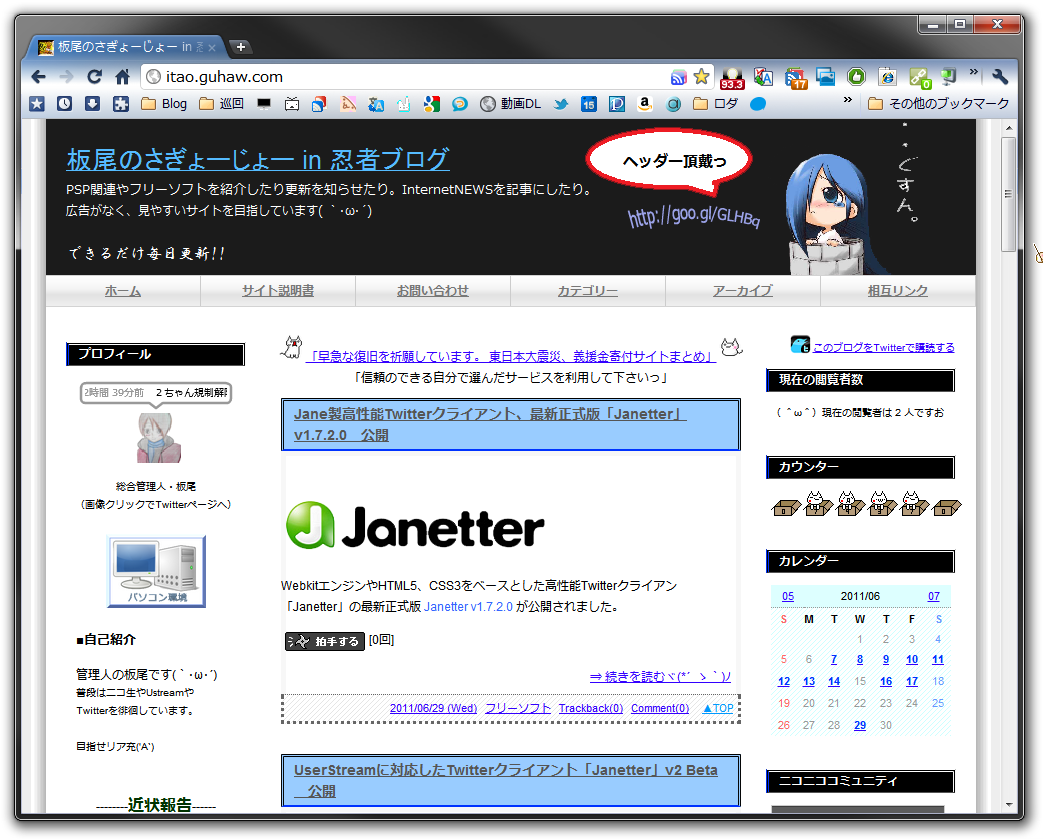Open the bookmarks star bookmarklet icon
Viewport: 1043px width, 839px height.
click(37, 104)
